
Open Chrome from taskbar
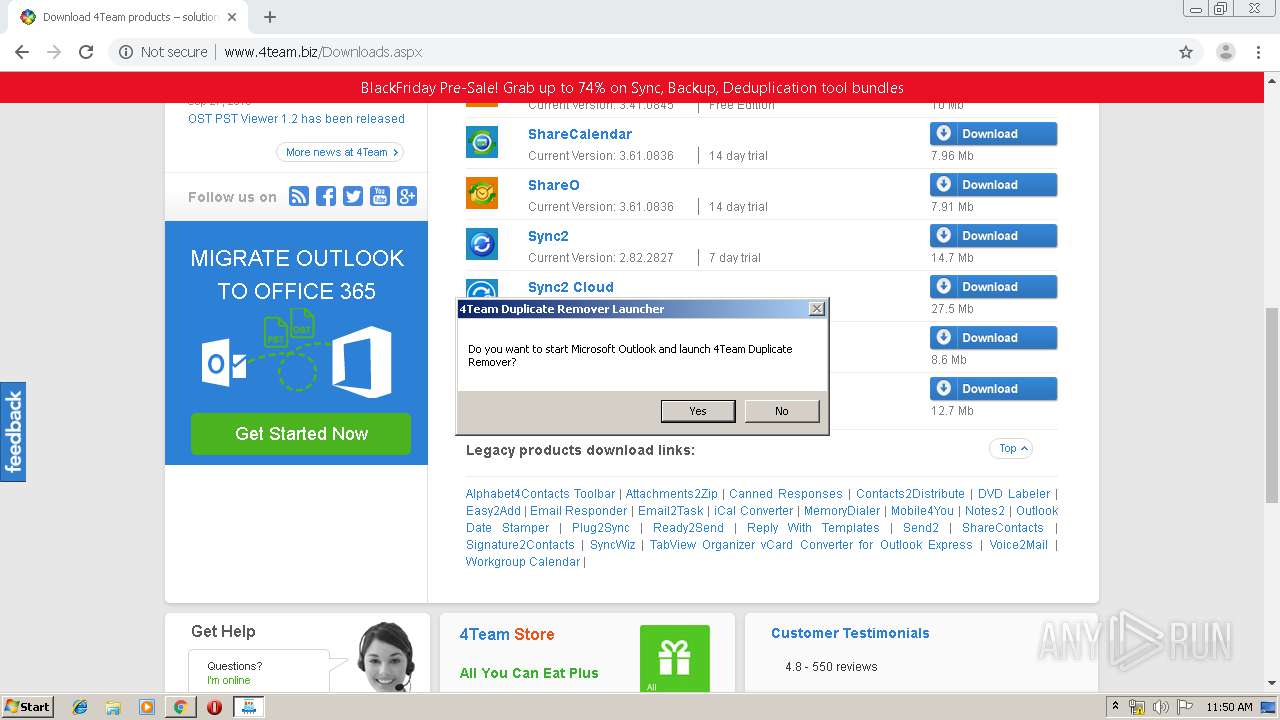180,707
